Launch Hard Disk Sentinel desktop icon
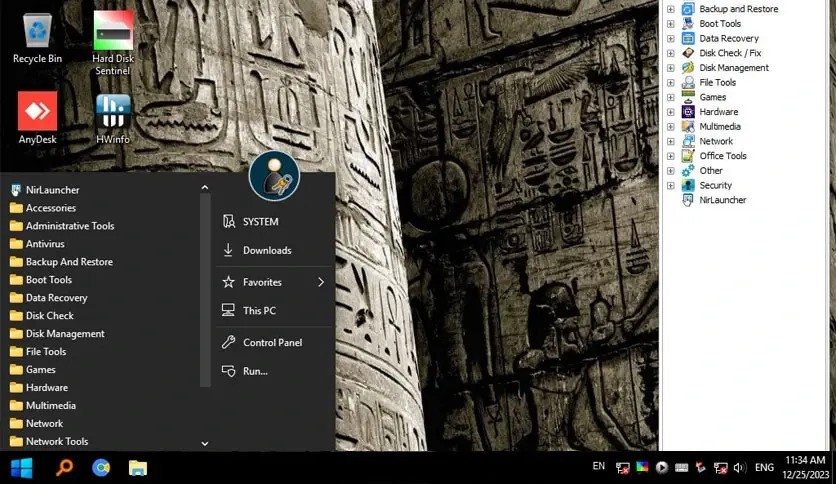 click(112, 43)
